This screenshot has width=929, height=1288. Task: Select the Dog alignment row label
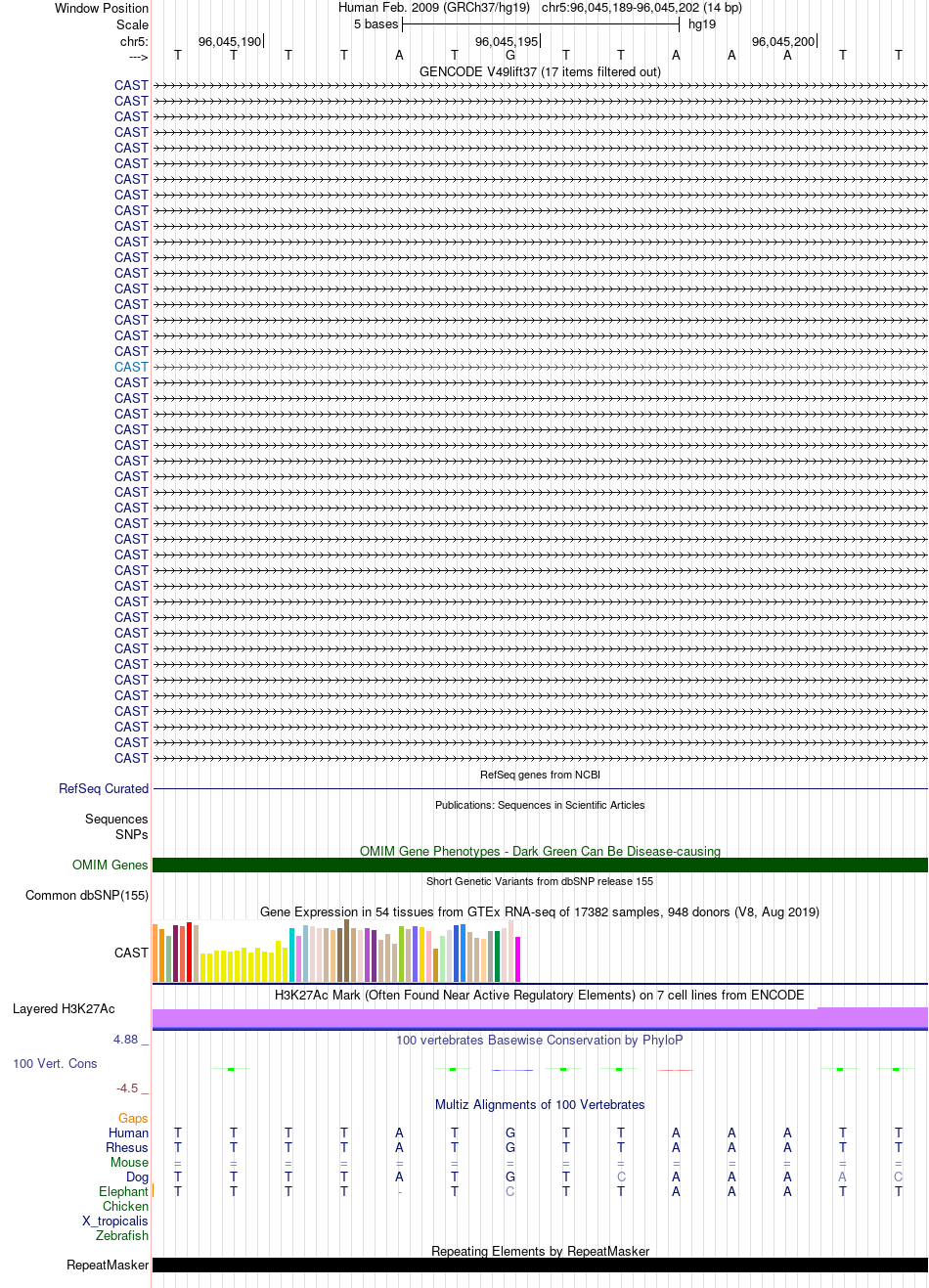tap(137, 1177)
